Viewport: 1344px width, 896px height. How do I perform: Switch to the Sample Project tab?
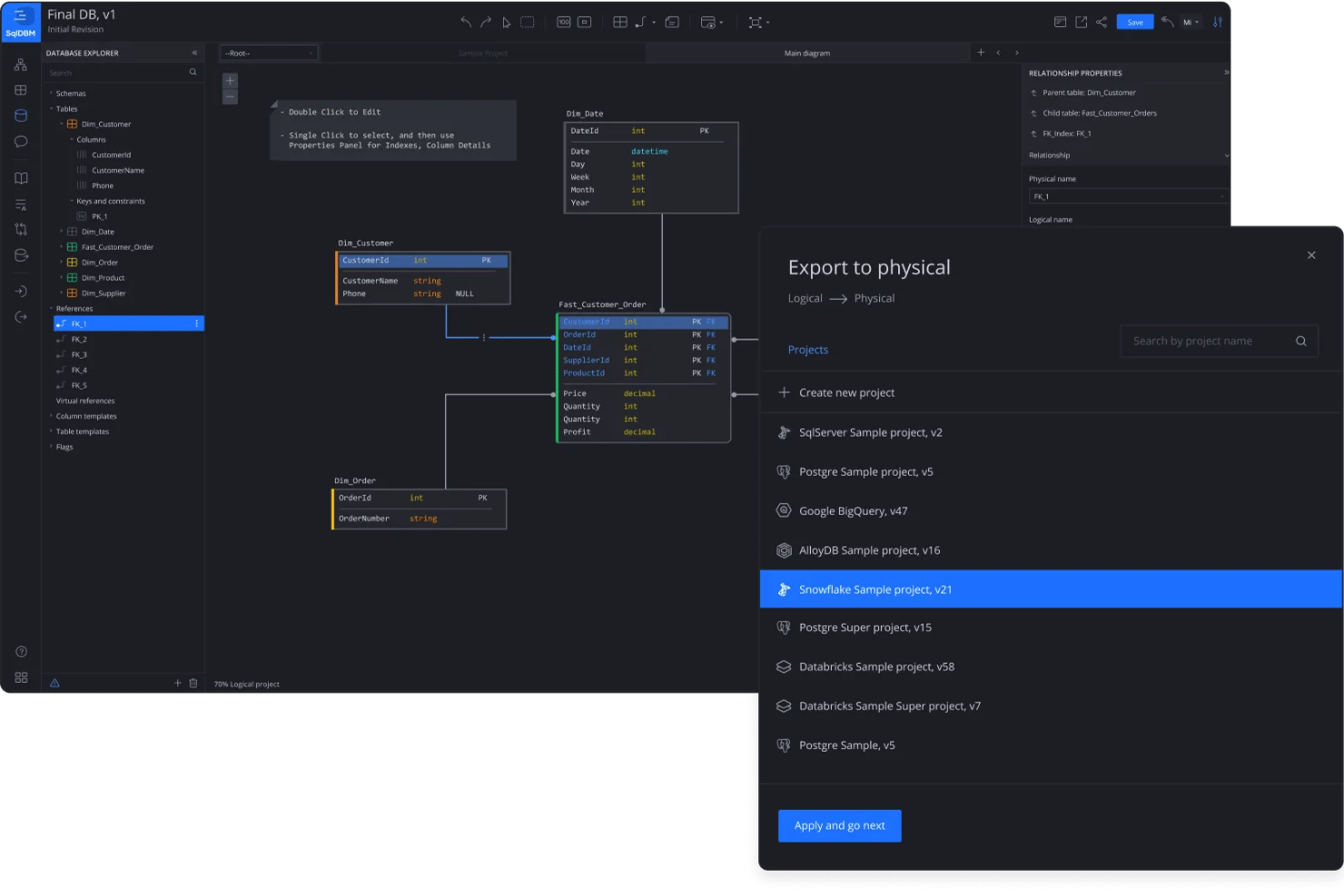483,54
